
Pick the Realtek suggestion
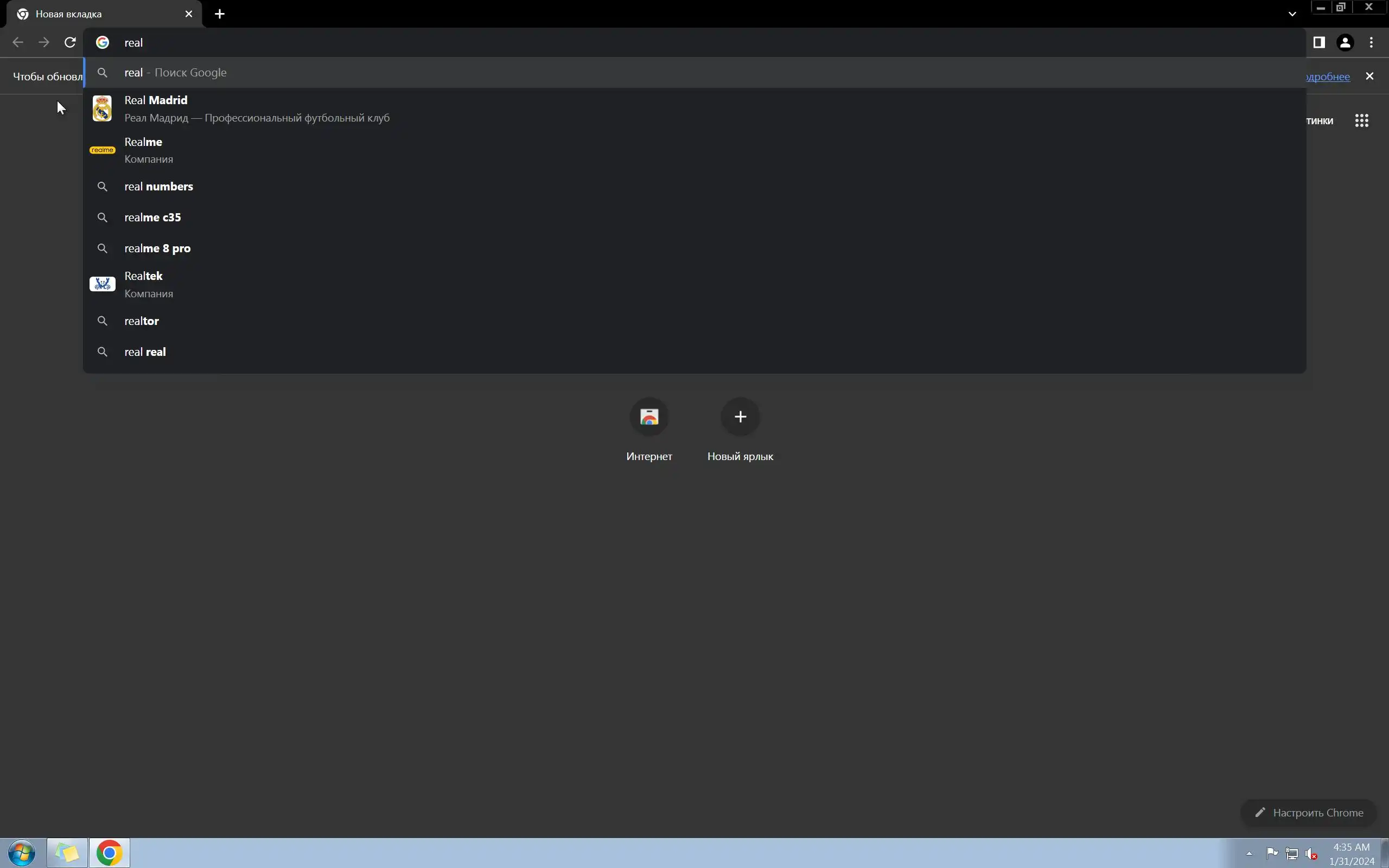click(x=148, y=284)
